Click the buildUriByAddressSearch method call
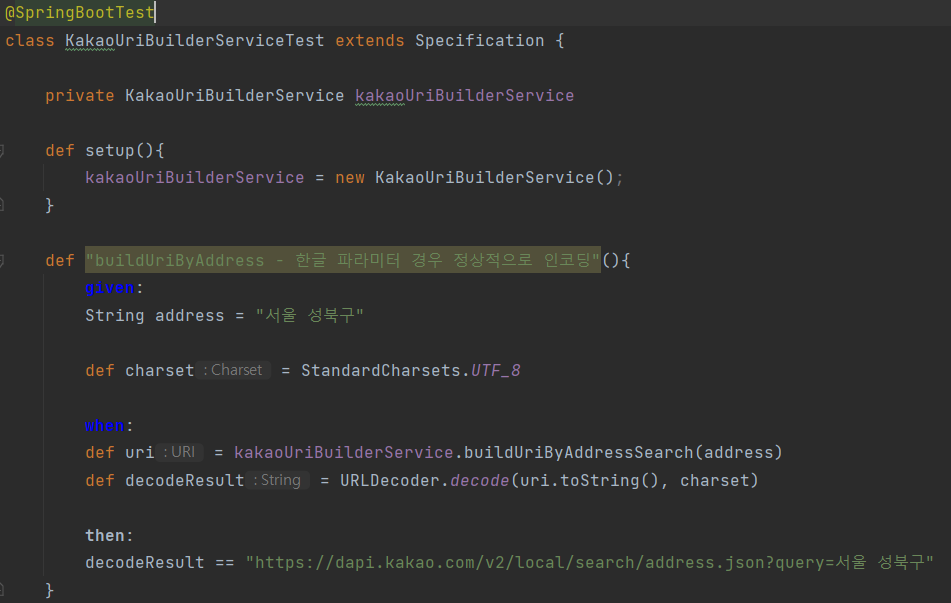 pyautogui.click(x=579, y=453)
